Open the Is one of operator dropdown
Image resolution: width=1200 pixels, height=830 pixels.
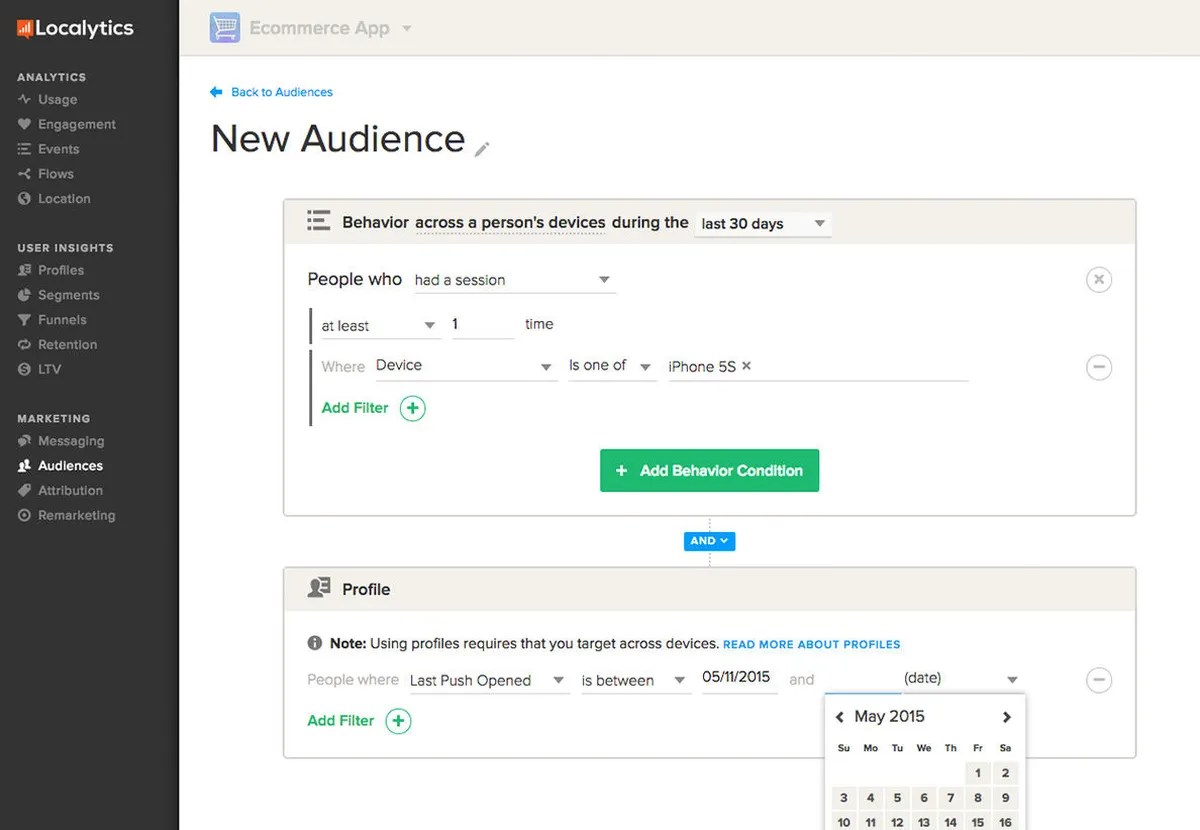click(x=611, y=366)
